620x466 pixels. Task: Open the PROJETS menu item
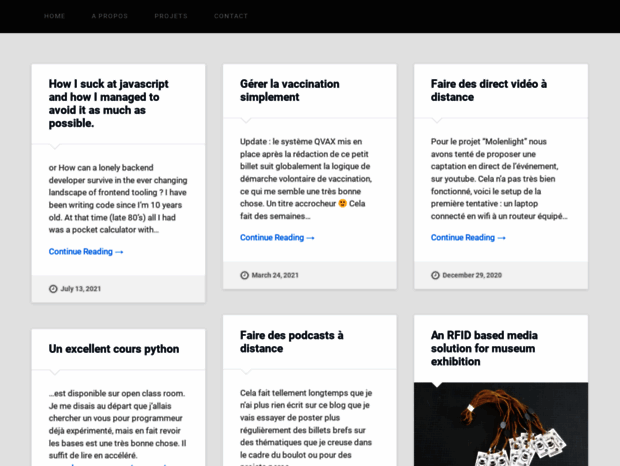(171, 16)
